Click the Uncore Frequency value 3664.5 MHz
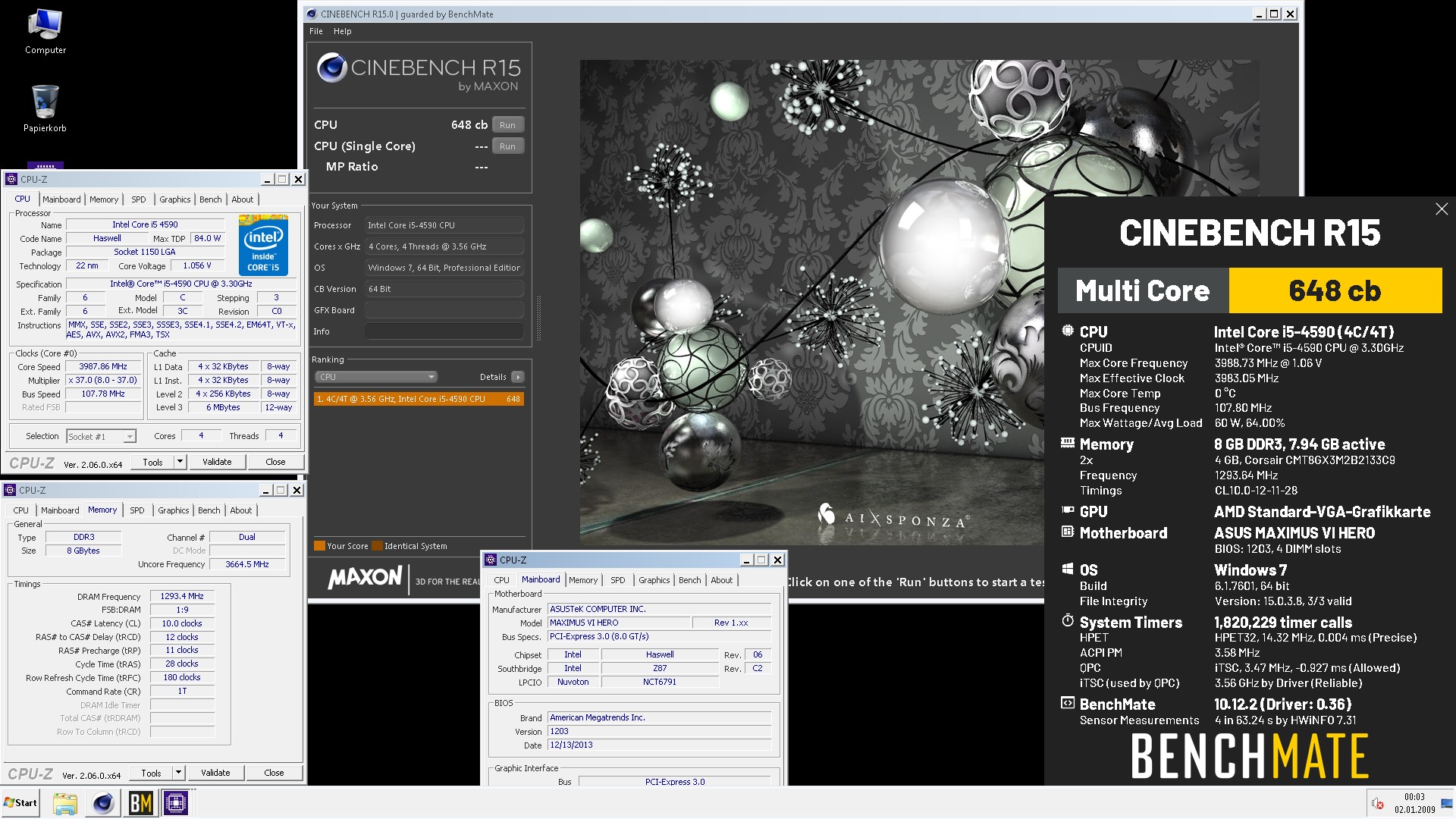This screenshot has height=819, width=1456. (x=247, y=564)
